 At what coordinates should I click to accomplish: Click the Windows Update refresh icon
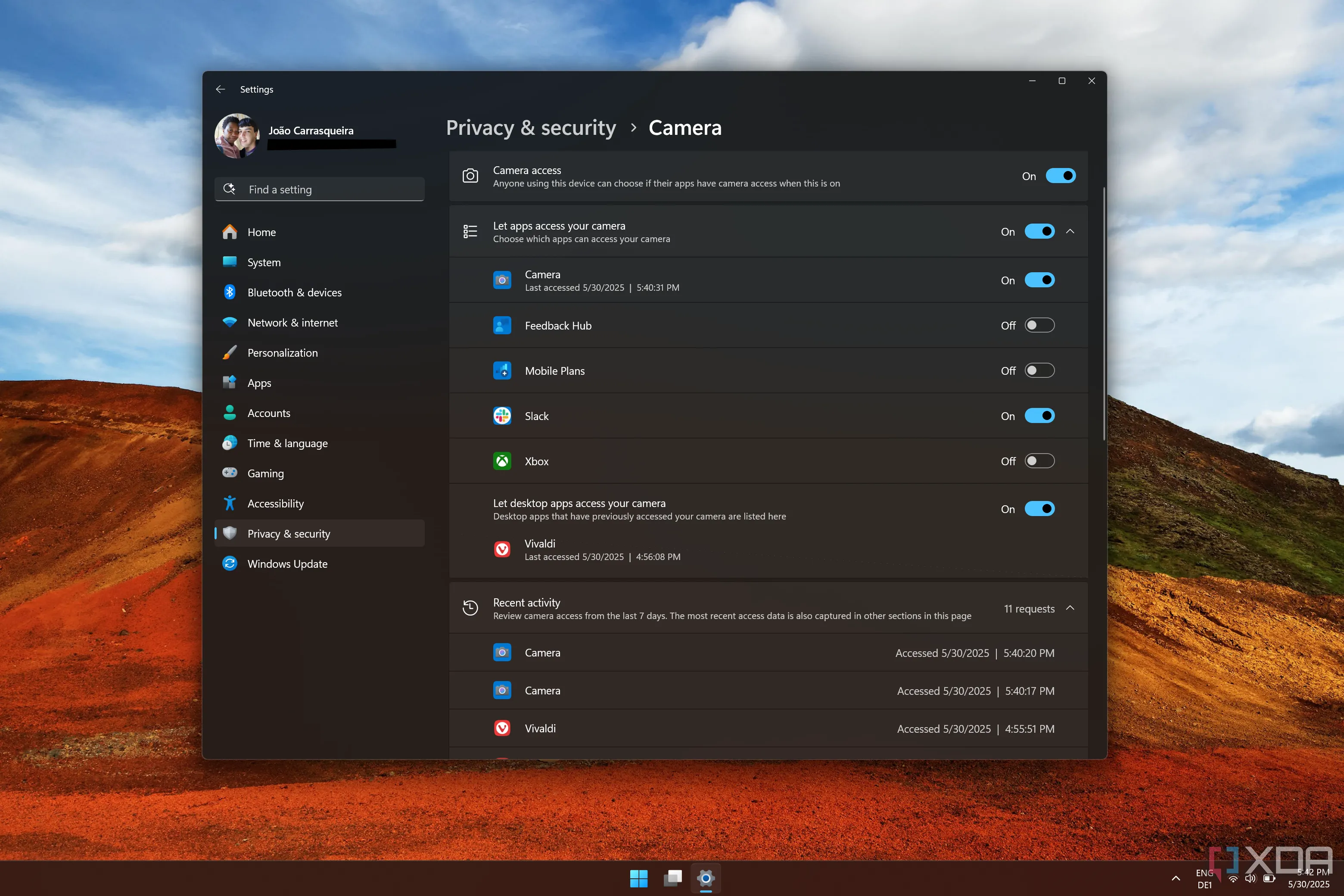[x=230, y=563]
